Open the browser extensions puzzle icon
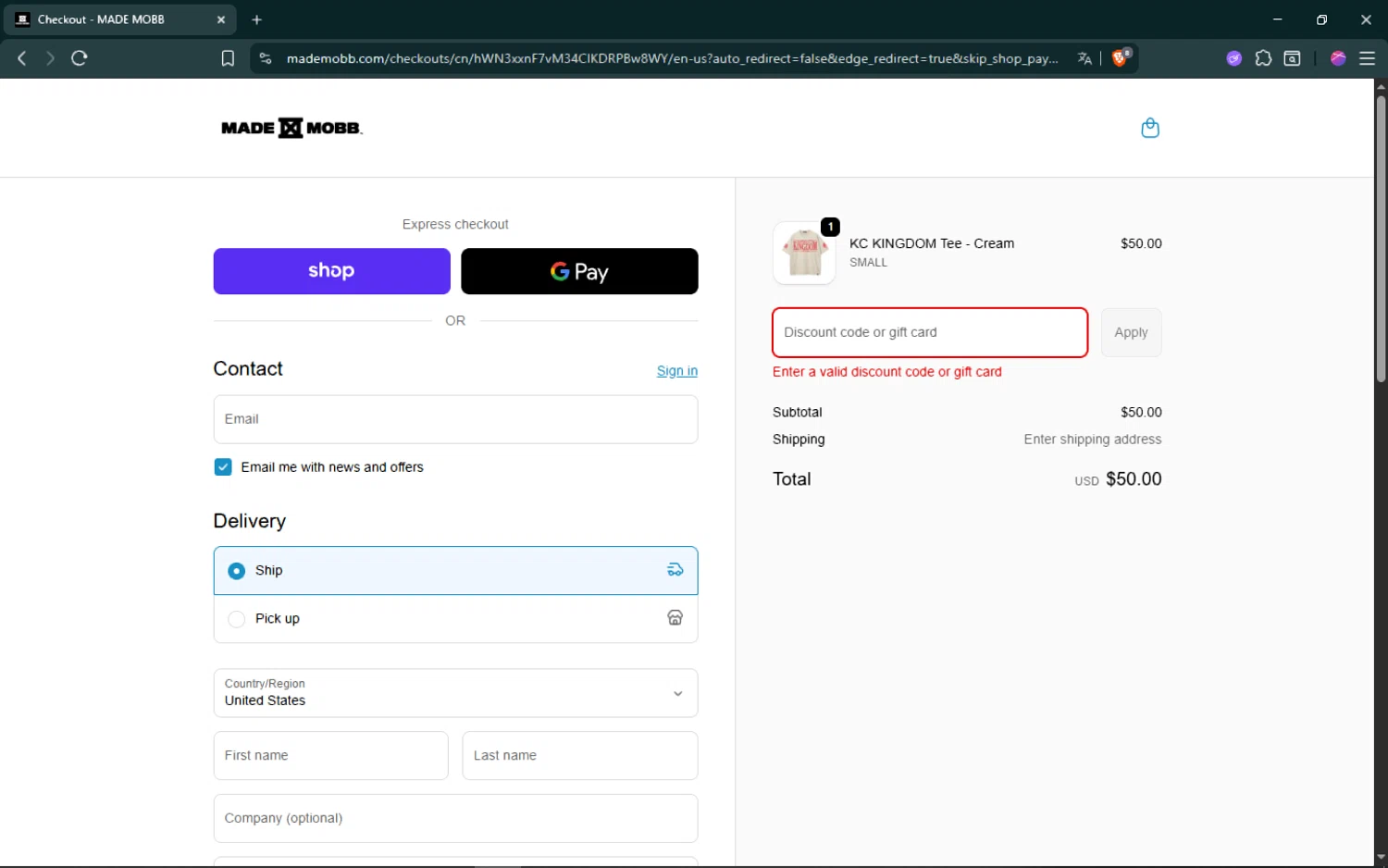Screen dimensions: 1388x868 pos(1263,58)
